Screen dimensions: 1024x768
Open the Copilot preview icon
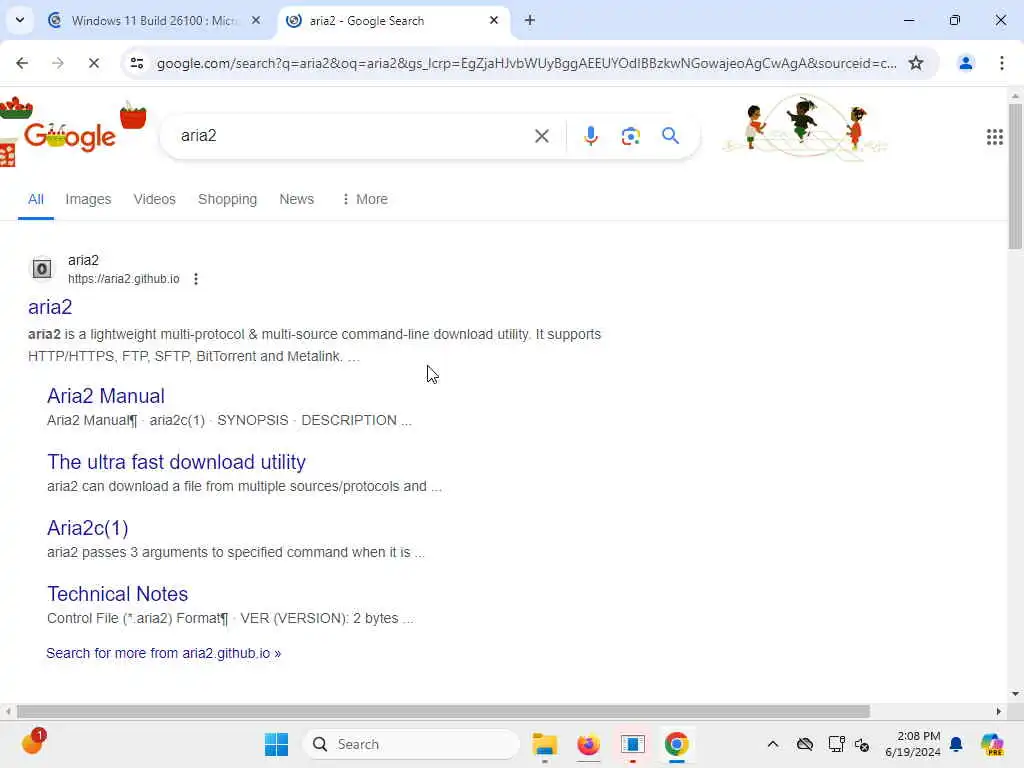[x=992, y=744]
